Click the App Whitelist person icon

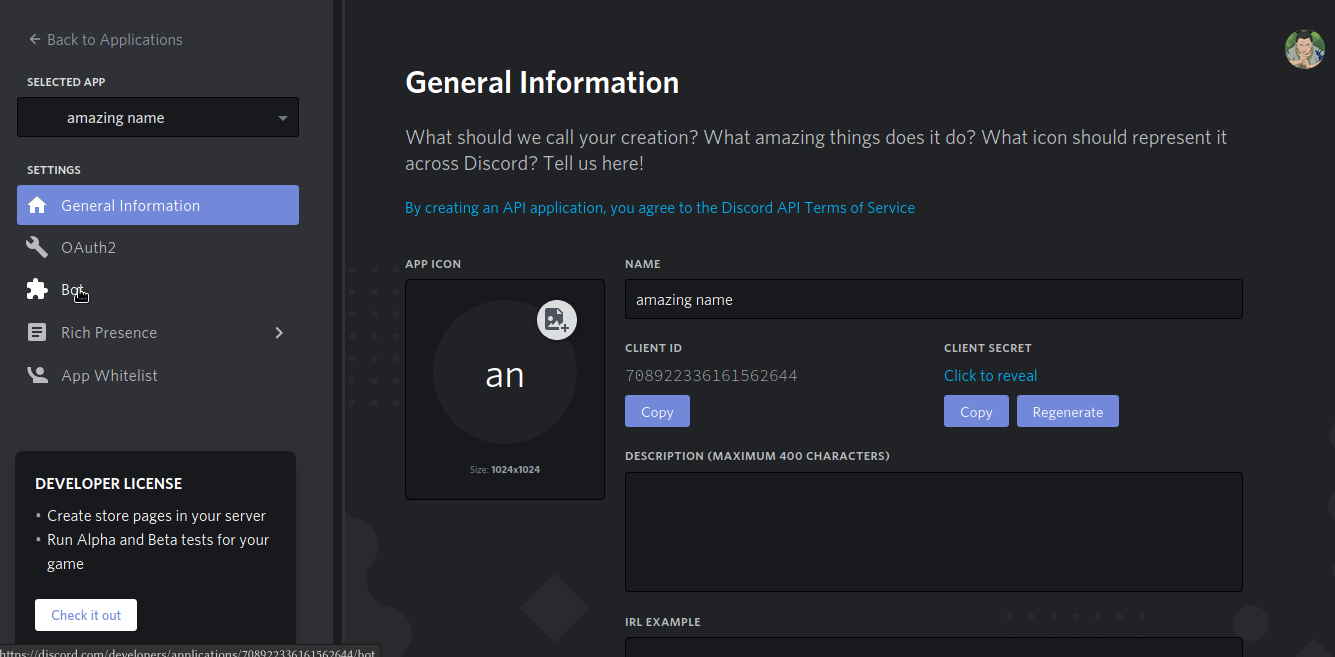(x=37, y=375)
